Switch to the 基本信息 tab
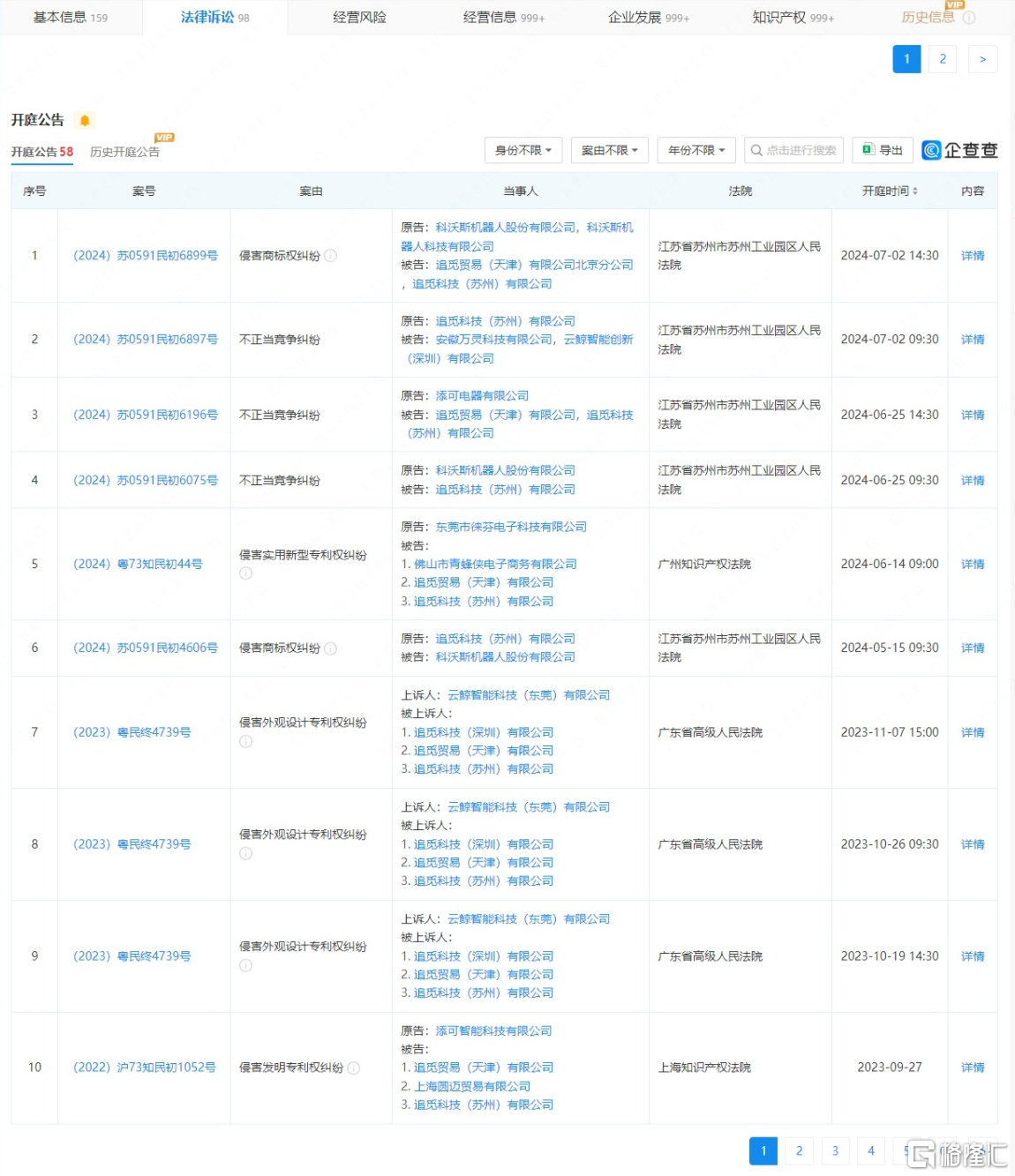The height and width of the screenshot is (1176, 1015). point(71,18)
